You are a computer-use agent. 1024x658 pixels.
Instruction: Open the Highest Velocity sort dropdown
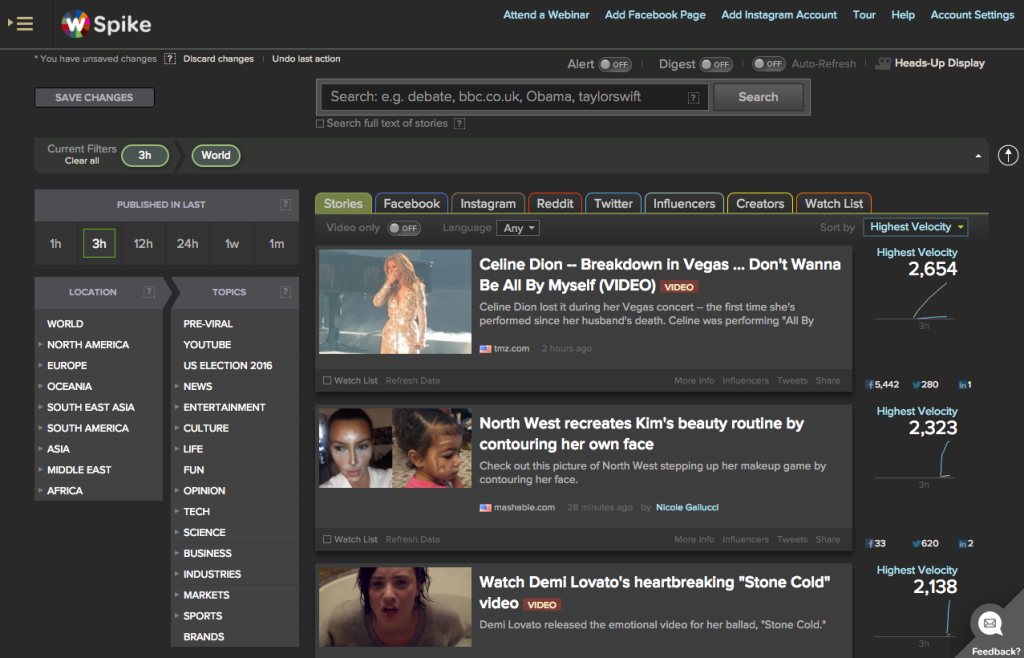[916, 227]
